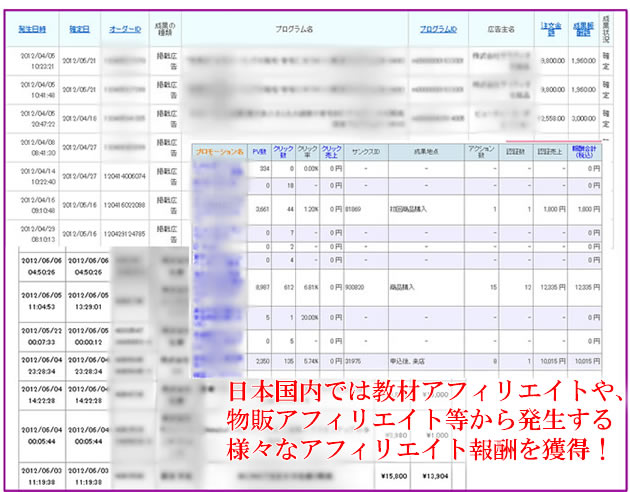The image size is (630, 492).
Task: Click the サンクスID column header
Action: [366, 152]
